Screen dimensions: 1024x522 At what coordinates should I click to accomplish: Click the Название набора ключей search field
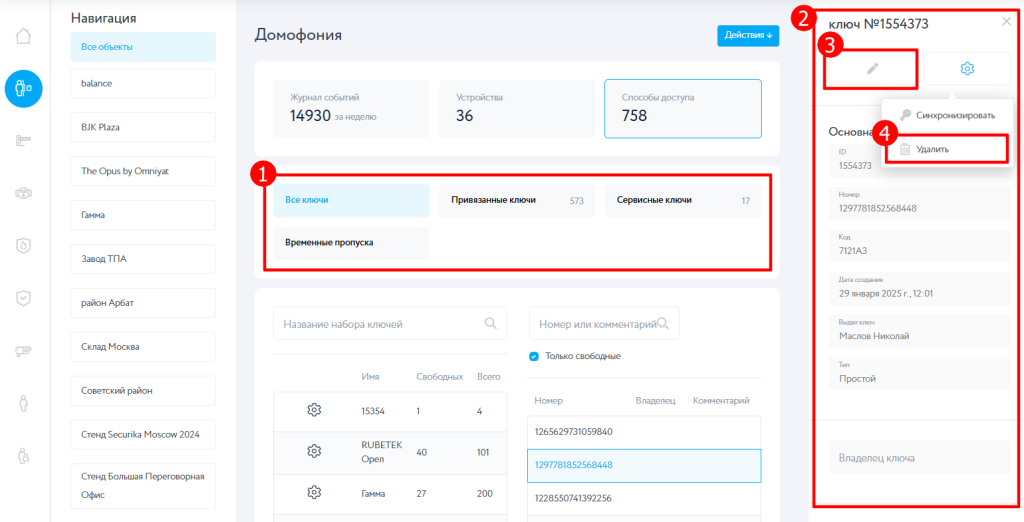(x=390, y=323)
